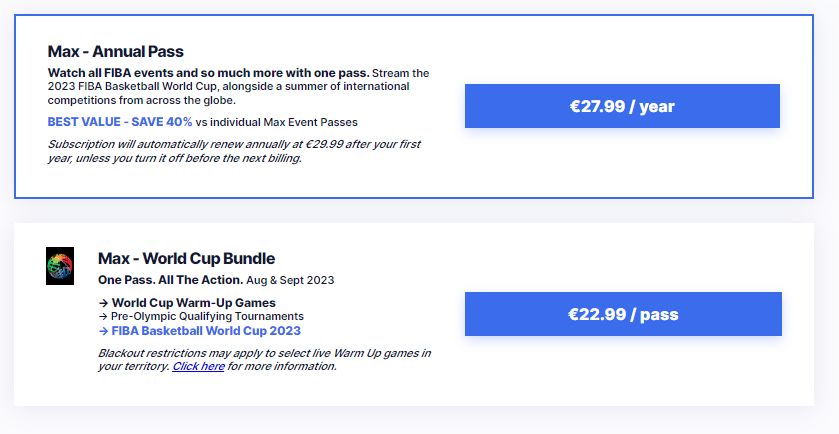Click the arrow before World Cup Warm-Up Games

(103, 303)
